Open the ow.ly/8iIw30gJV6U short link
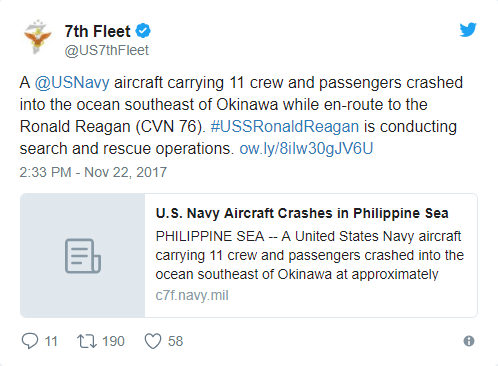This screenshot has width=498, height=366. tap(306, 148)
